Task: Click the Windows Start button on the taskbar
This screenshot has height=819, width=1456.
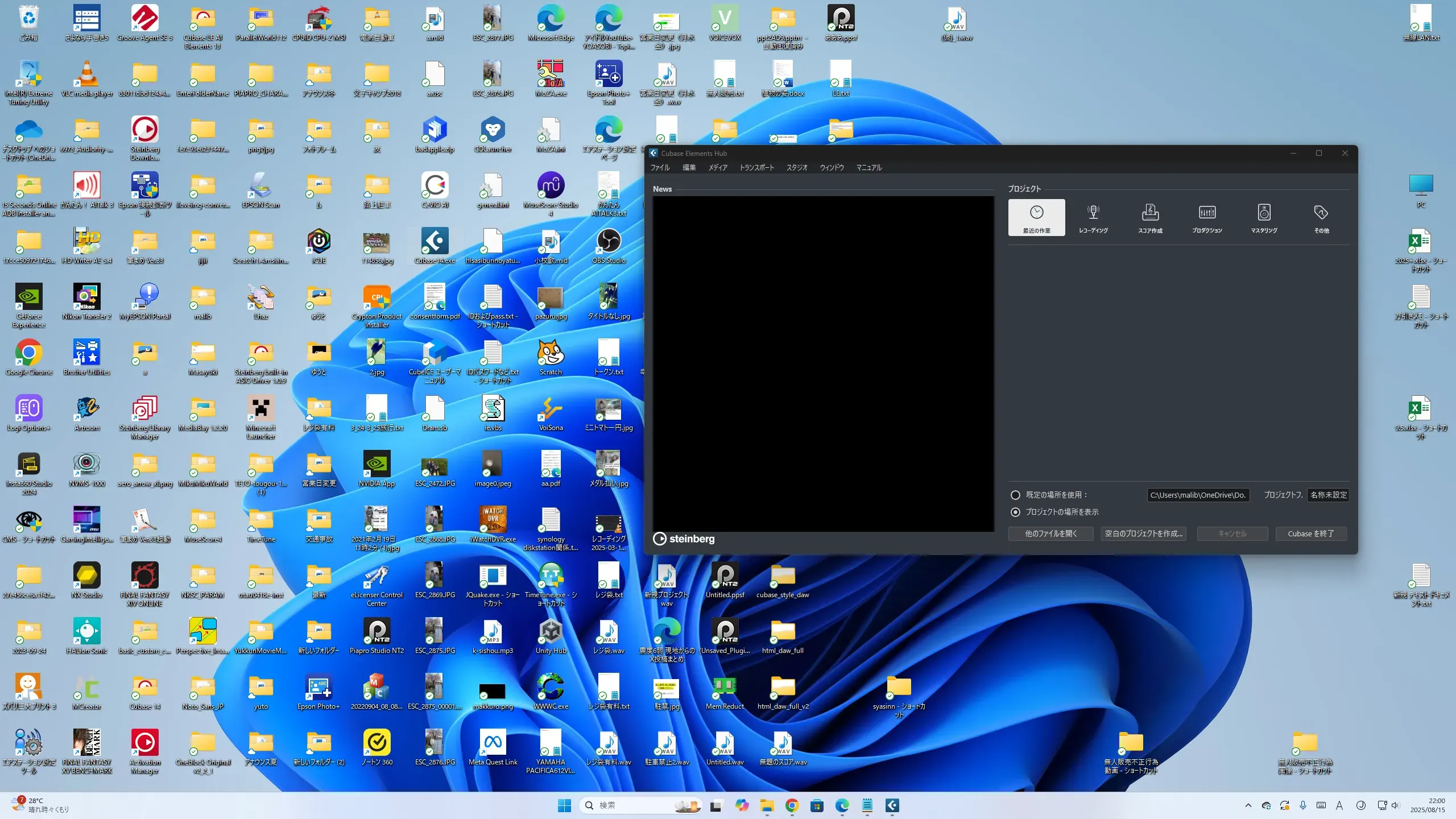Action: click(x=564, y=805)
